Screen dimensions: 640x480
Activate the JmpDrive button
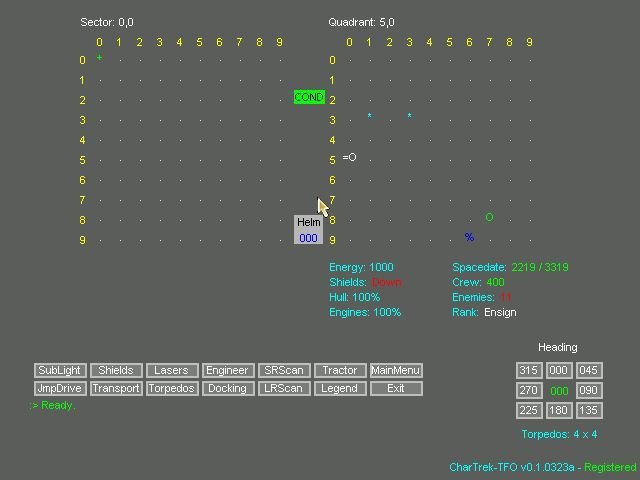pos(60,388)
